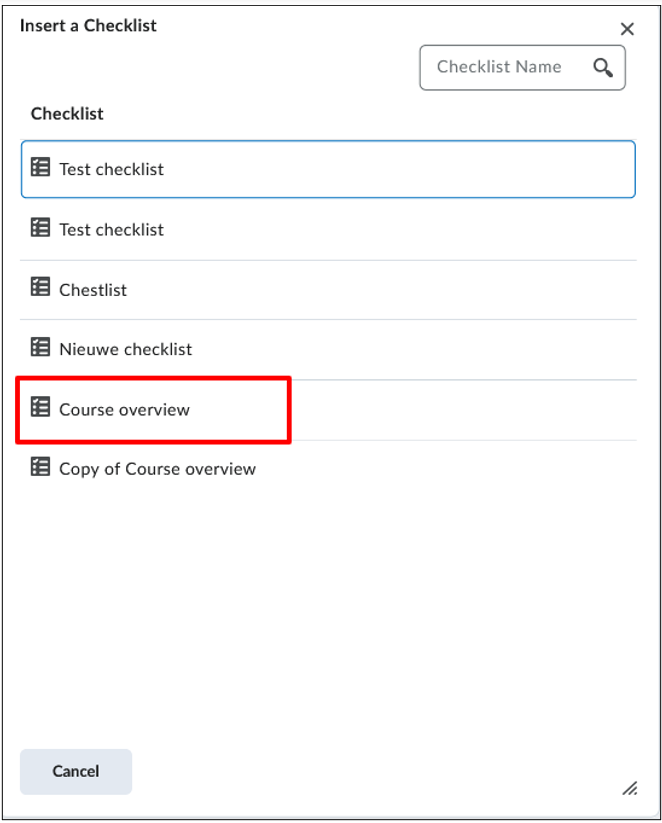Click the dialog resize handle corner
Screen dimensions: 662x823
click(x=629, y=789)
